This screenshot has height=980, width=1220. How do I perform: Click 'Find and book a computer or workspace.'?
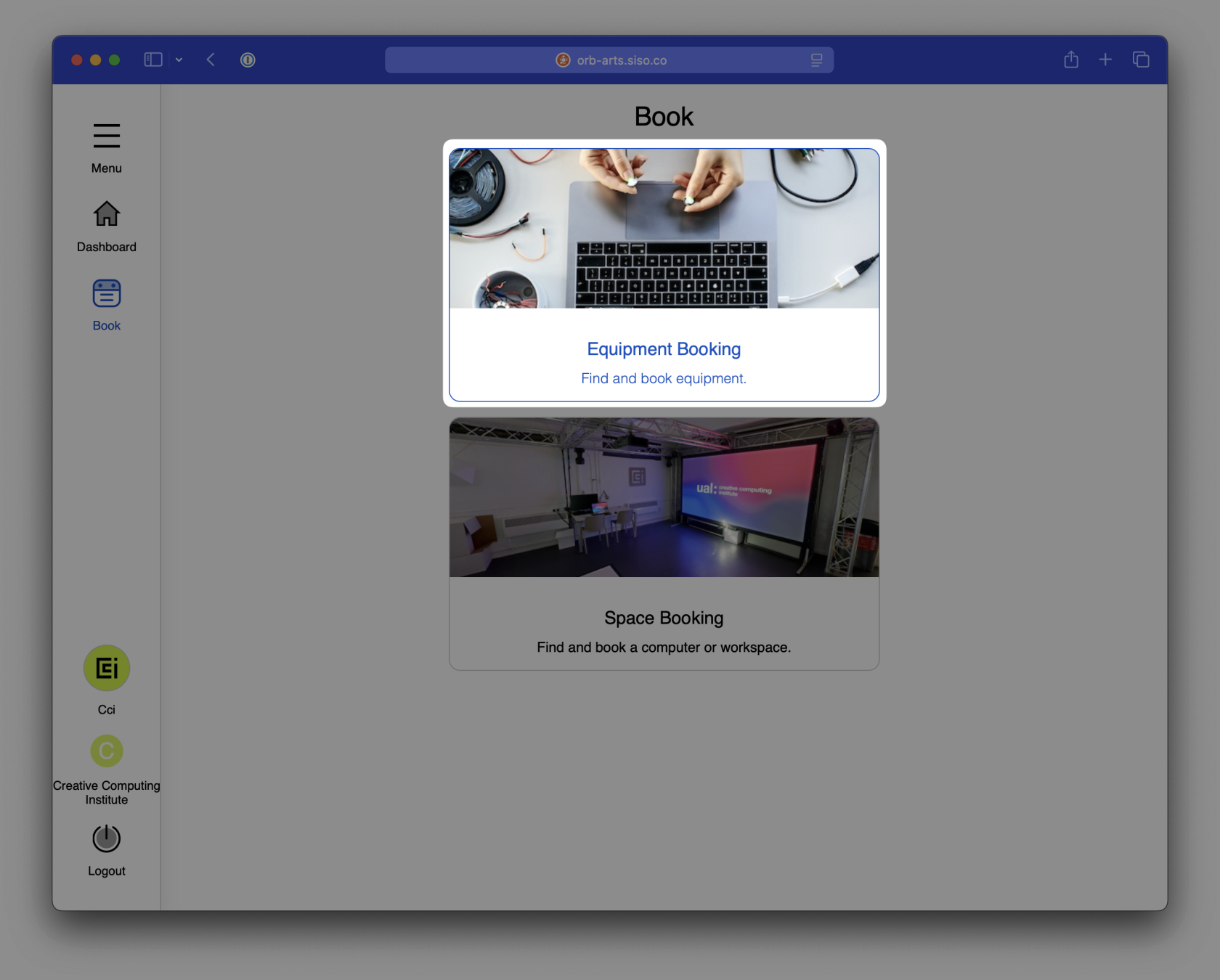pyautogui.click(x=664, y=648)
